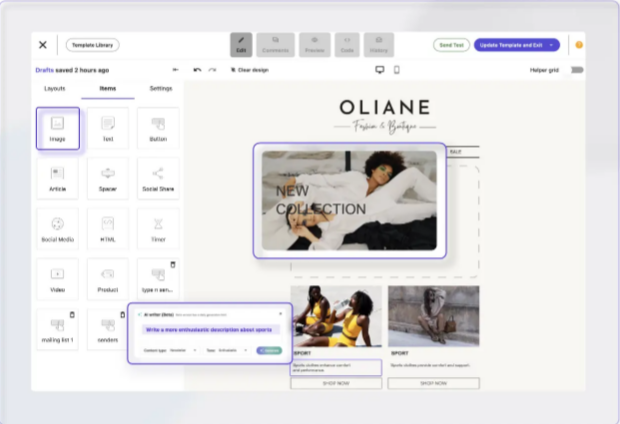Click the undo arrow icon
620x424 pixels.
[197, 70]
